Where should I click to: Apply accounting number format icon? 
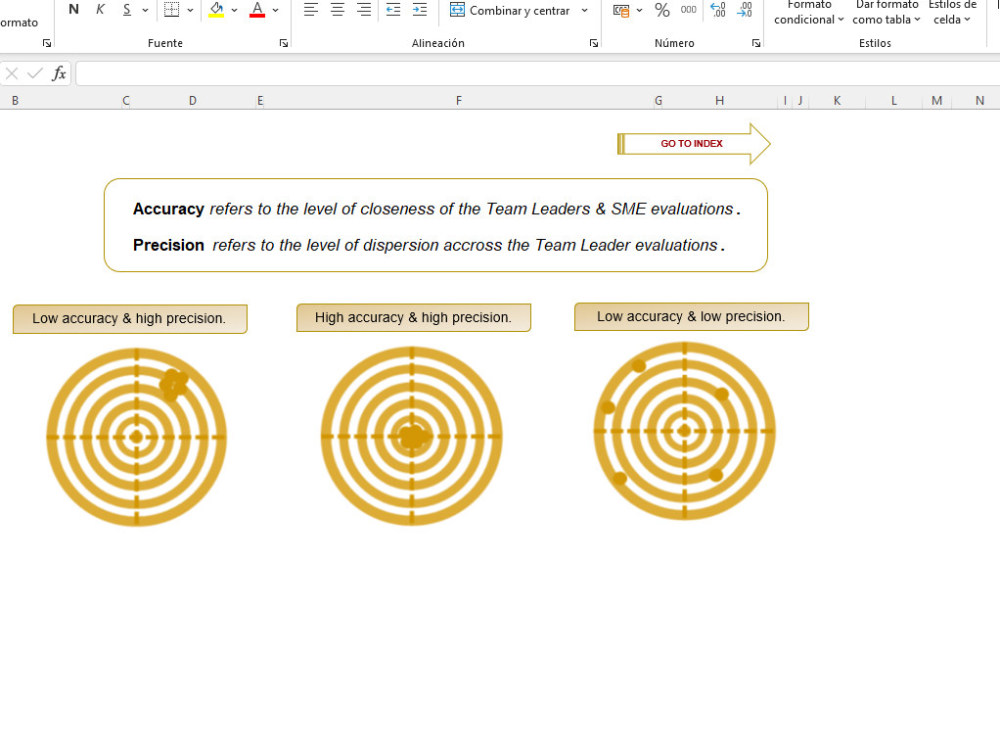pyautogui.click(x=621, y=10)
